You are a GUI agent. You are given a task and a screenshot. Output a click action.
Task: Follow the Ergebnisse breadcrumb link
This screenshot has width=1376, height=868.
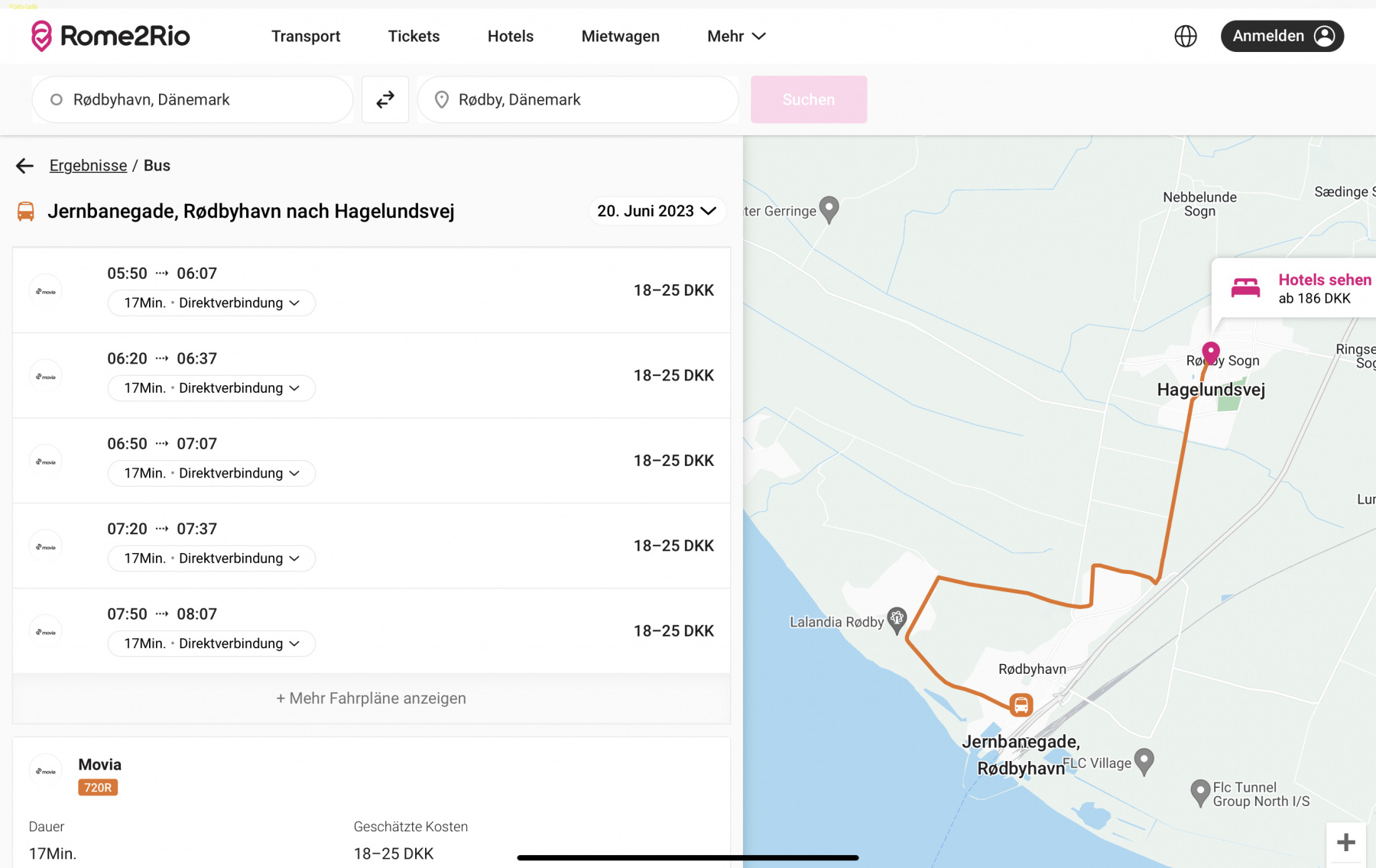[x=88, y=166]
